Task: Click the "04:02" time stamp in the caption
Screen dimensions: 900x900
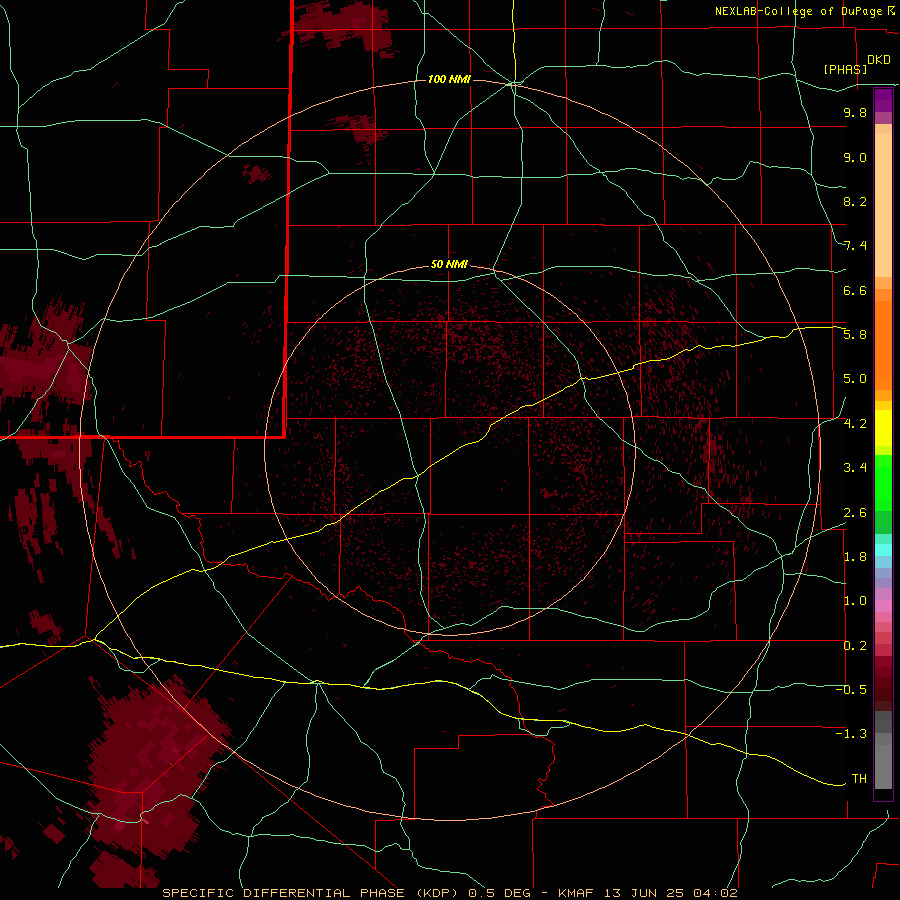Action: tap(715, 893)
